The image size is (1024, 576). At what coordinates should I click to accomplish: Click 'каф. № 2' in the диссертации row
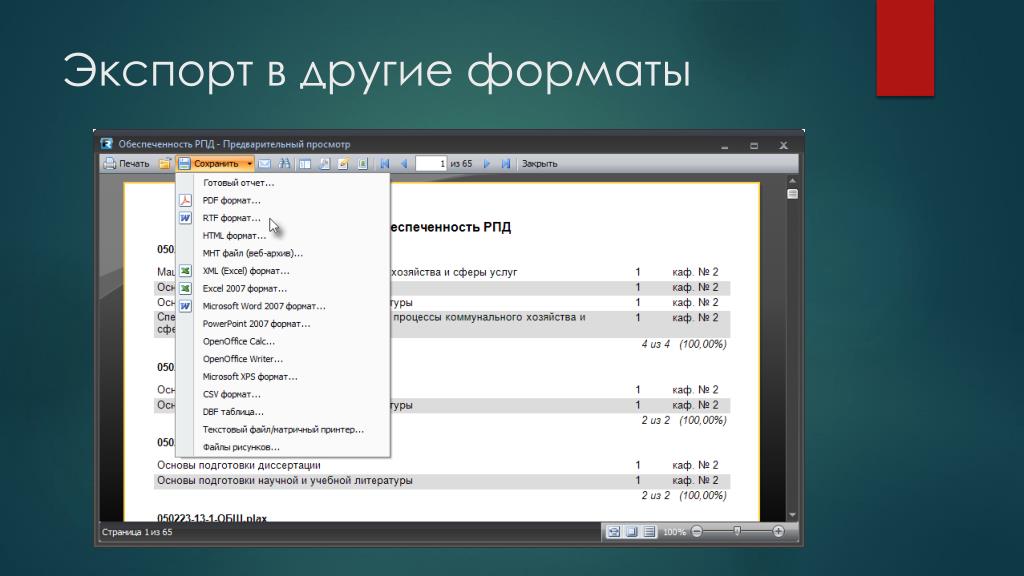[x=696, y=465]
